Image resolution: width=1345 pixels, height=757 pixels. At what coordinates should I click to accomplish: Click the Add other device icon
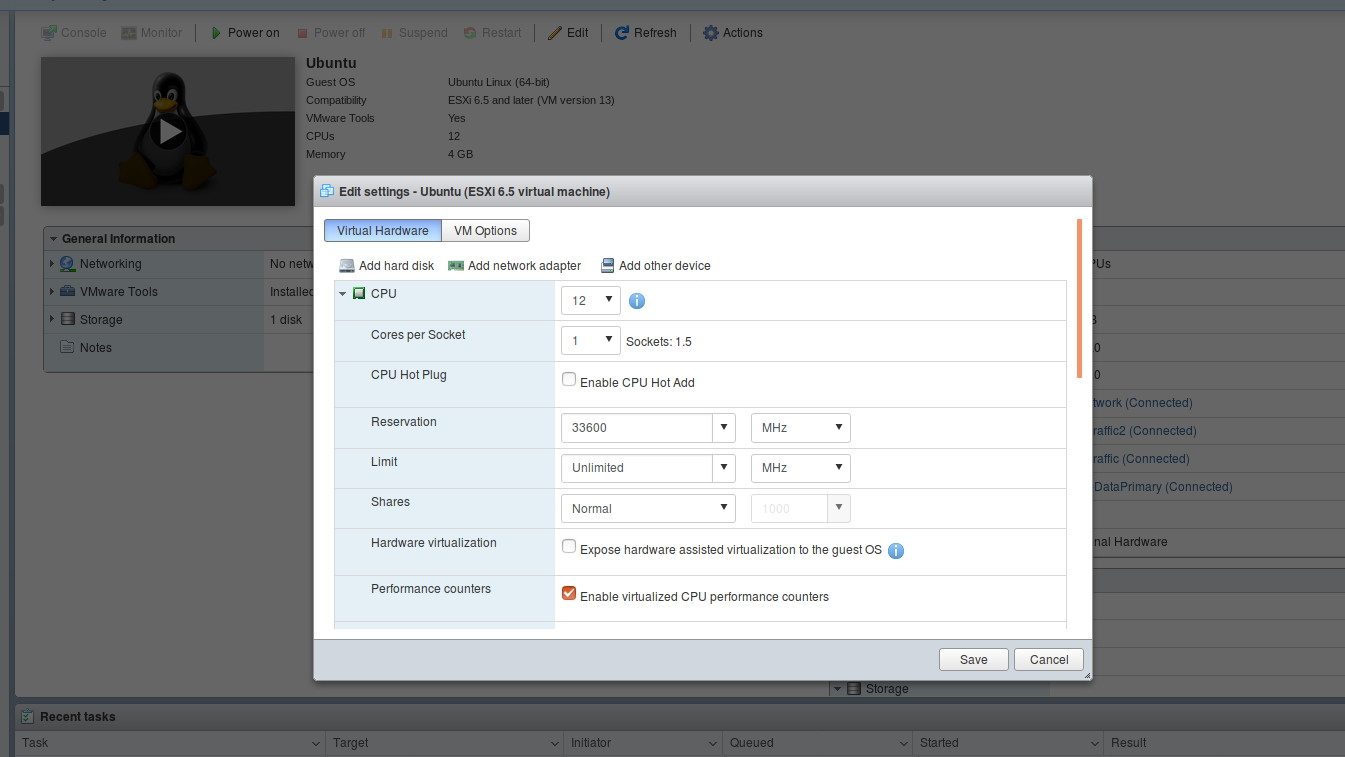607,265
